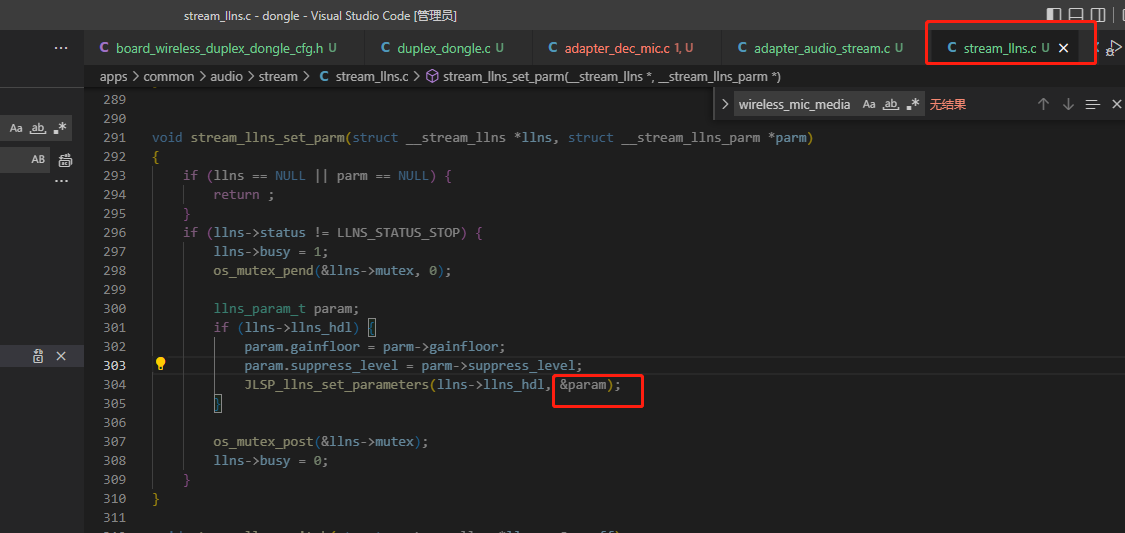1125x533 pixels.
Task: Click the find input containing wireless_mic_media
Action: coord(794,104)
